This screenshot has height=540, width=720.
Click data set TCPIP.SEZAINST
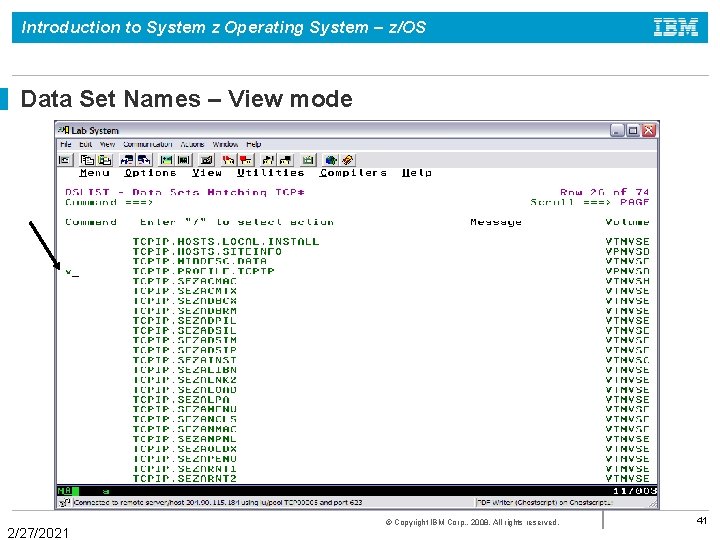tap(185, 360)
